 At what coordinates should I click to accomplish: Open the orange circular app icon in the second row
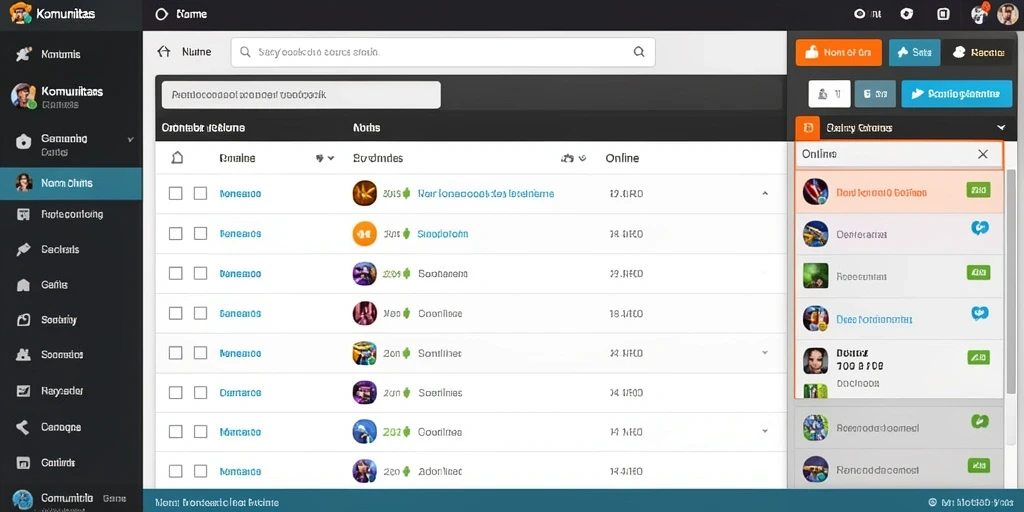(364, 234)
